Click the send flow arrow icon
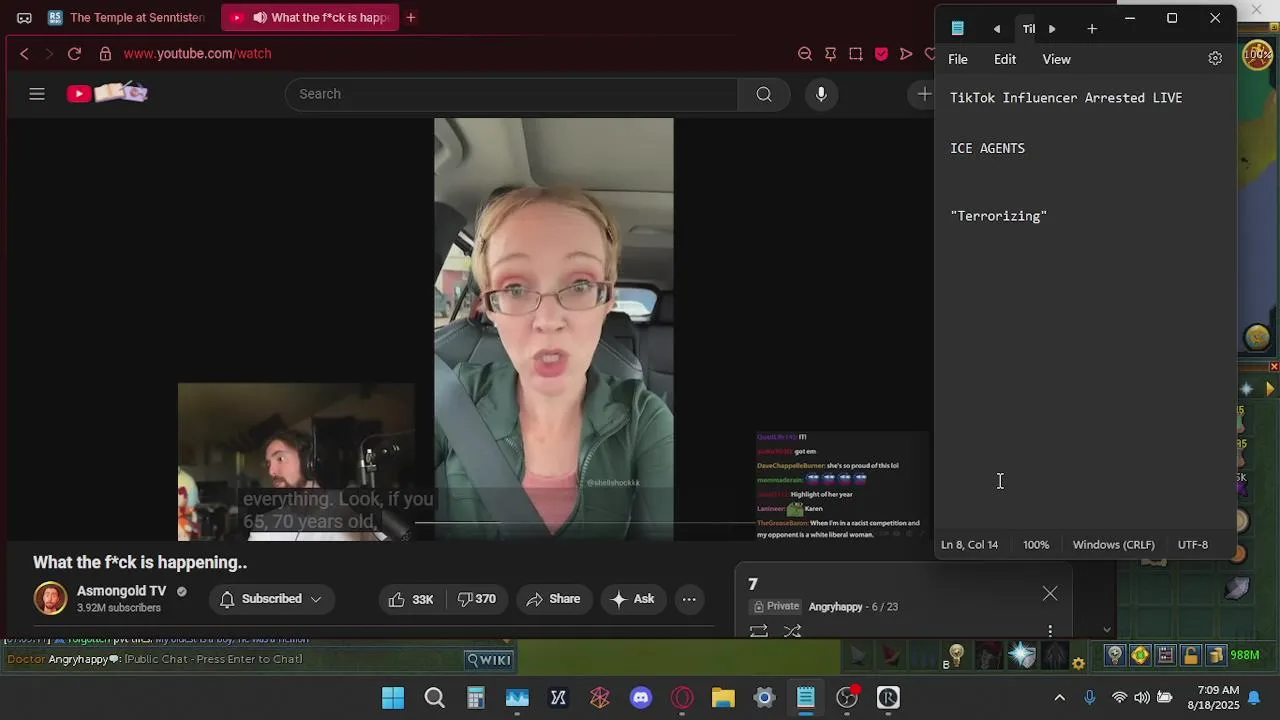1280x720 pixels. point(906,54)
